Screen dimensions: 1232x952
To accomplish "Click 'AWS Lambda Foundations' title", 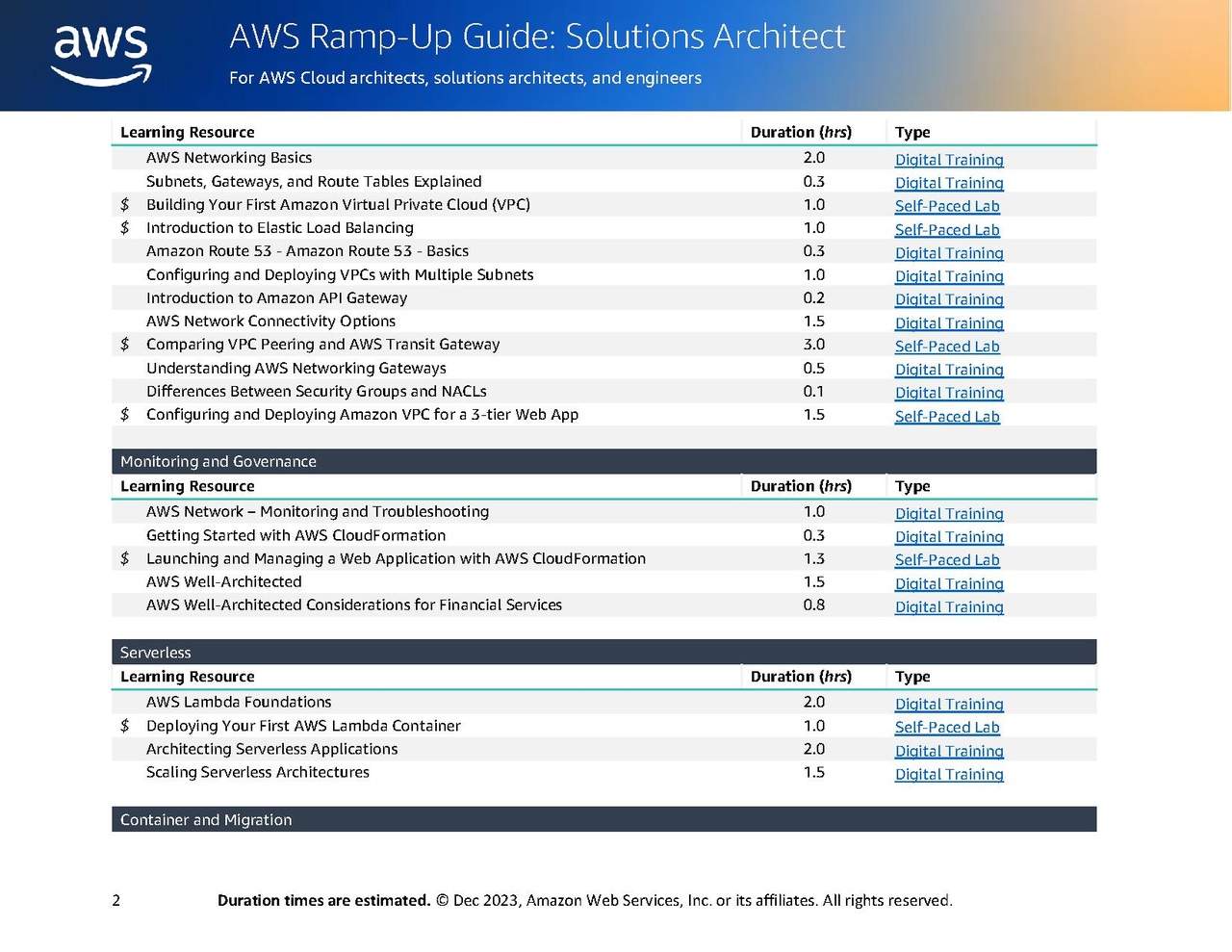I will [x=239, y=703].
